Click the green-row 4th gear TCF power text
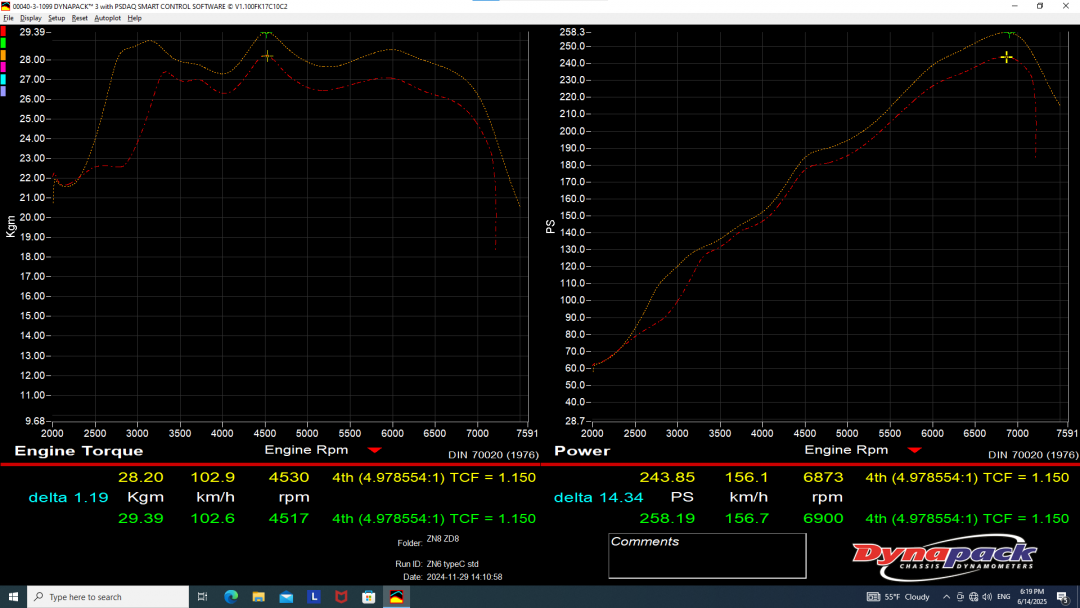Screen dimensions: 1080x608 click(x=967, y=518)
